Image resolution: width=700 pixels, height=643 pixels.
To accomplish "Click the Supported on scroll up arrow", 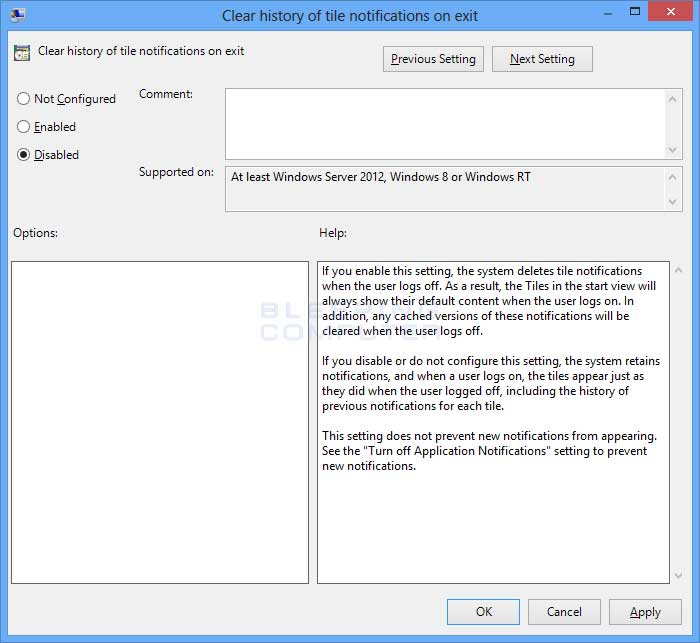I will click(x=673, y=177).
